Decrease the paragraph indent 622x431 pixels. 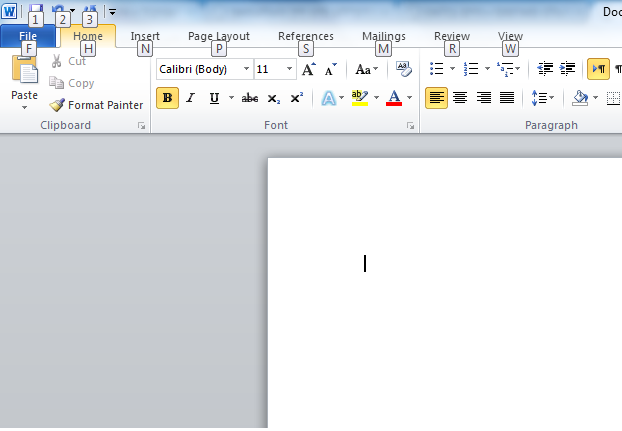point(545,69)
